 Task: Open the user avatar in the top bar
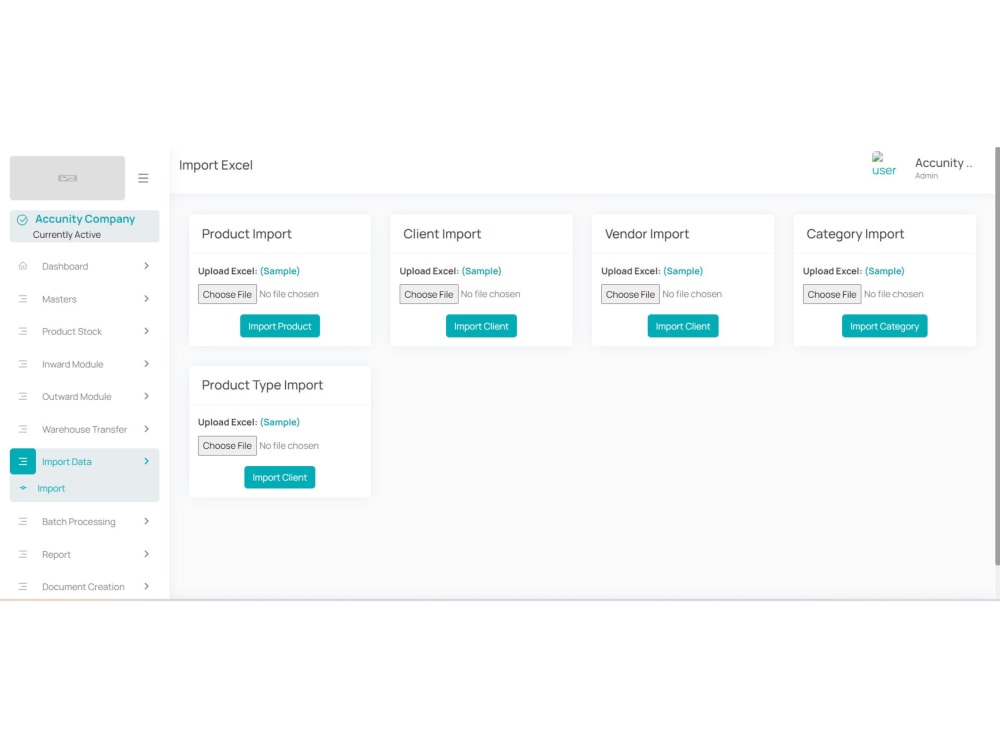coord(883,163)
